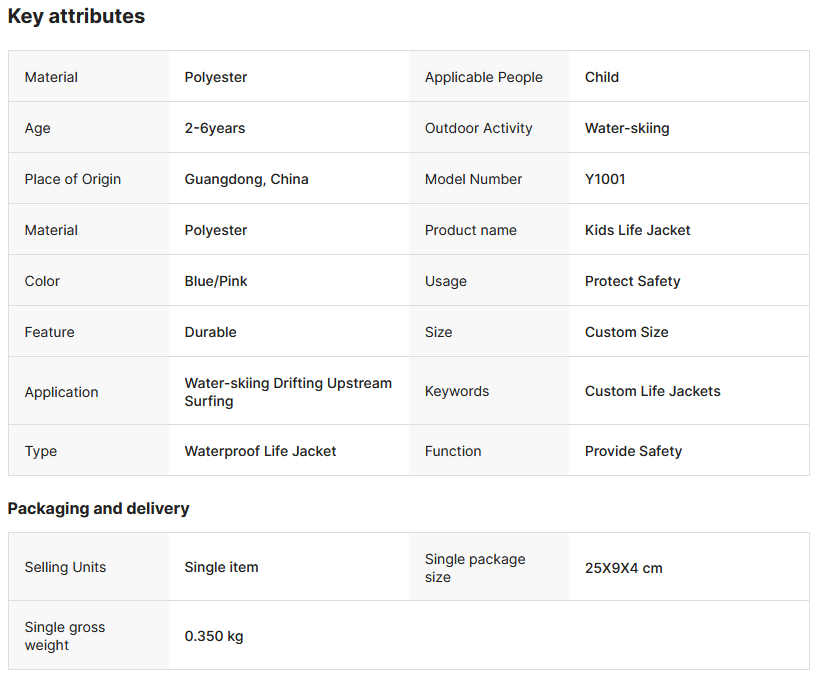Select the Blue/Pink color value
The height and width of the screenshot is (682, 817).
click(216, 281)
